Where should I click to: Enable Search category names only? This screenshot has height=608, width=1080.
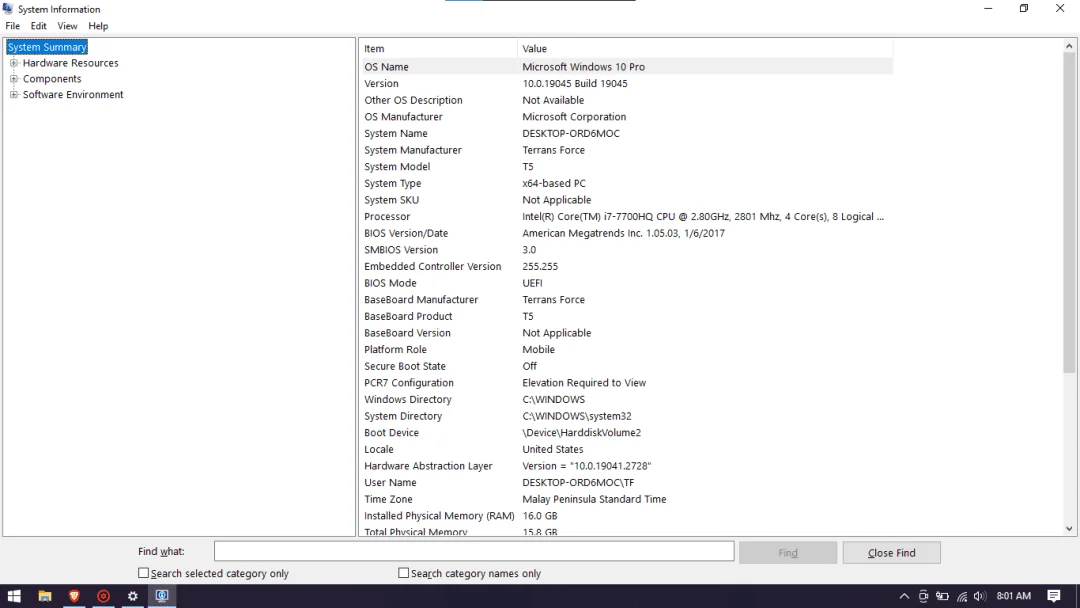tap(404, 573)
